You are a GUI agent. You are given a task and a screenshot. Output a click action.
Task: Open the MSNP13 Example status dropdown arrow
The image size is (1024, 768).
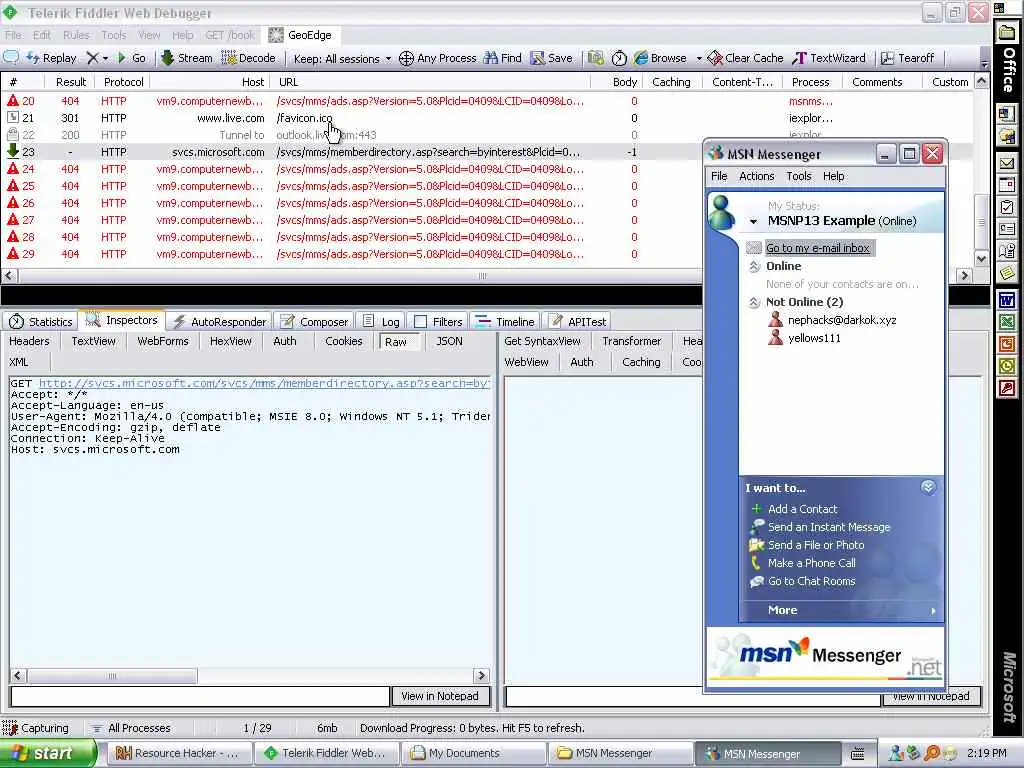coord(753,221)
